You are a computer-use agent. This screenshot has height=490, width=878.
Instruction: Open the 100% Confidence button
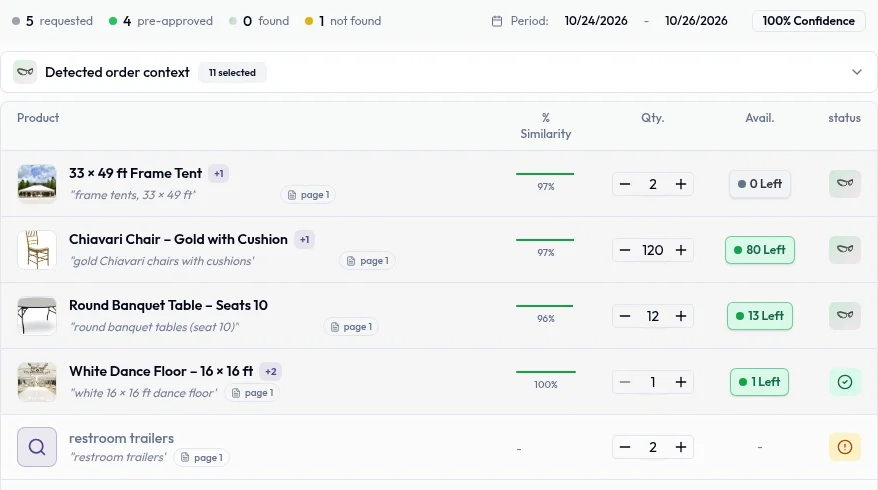point(808,21)
